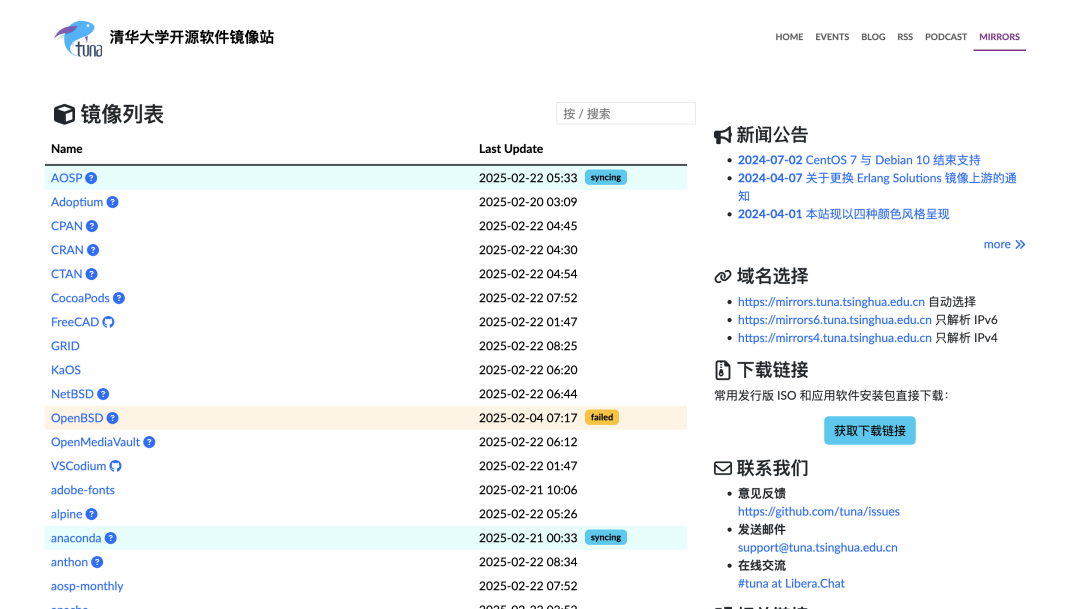
Task: Open the #tuna at Libera.Chat link
Action: coord(791,583)
